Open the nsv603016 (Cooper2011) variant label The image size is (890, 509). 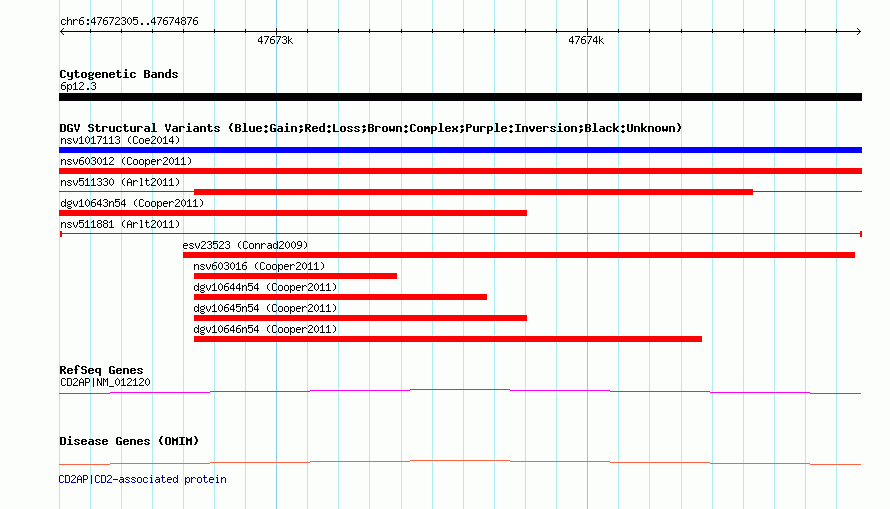[259, 266]
